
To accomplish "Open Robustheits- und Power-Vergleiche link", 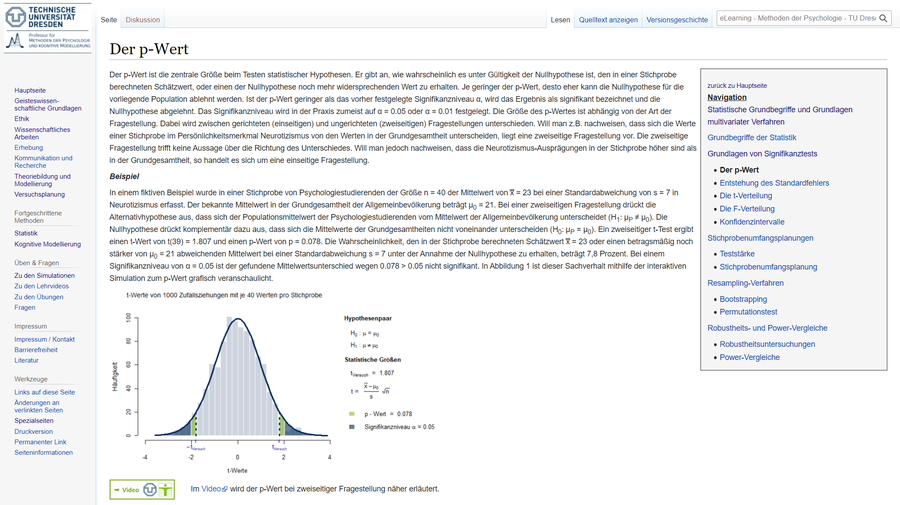I will coord(767,328).
